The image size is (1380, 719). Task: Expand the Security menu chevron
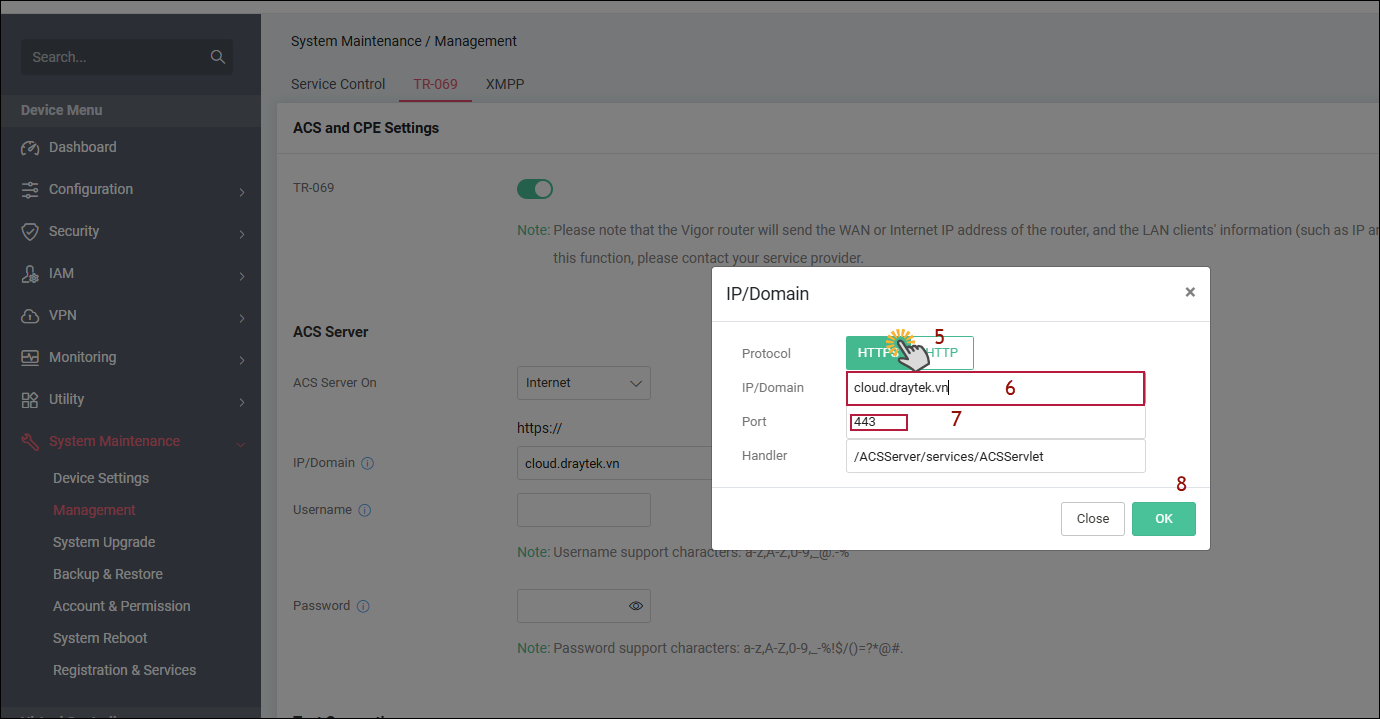click(242, 234)
